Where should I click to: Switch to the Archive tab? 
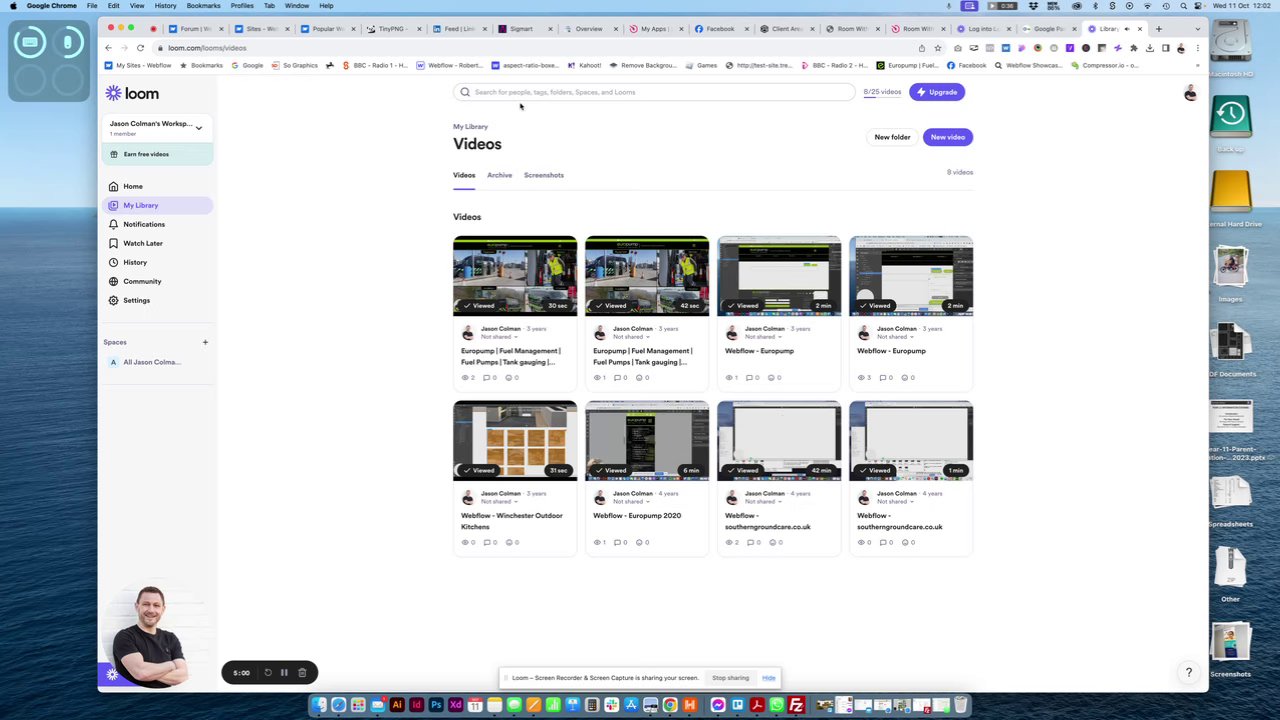click(499, 175)
